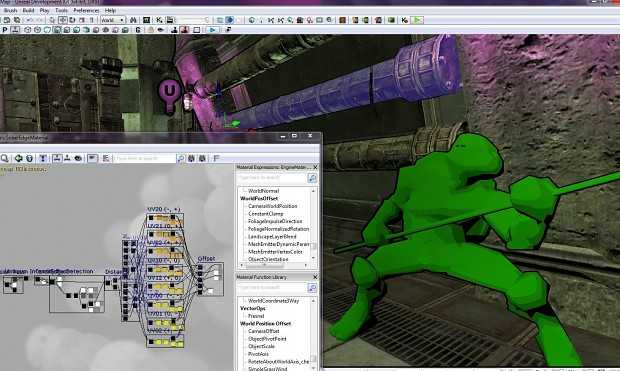620x371 pixels.
Task: Select the light bulb actor in viewport
Action: (170, 95)
